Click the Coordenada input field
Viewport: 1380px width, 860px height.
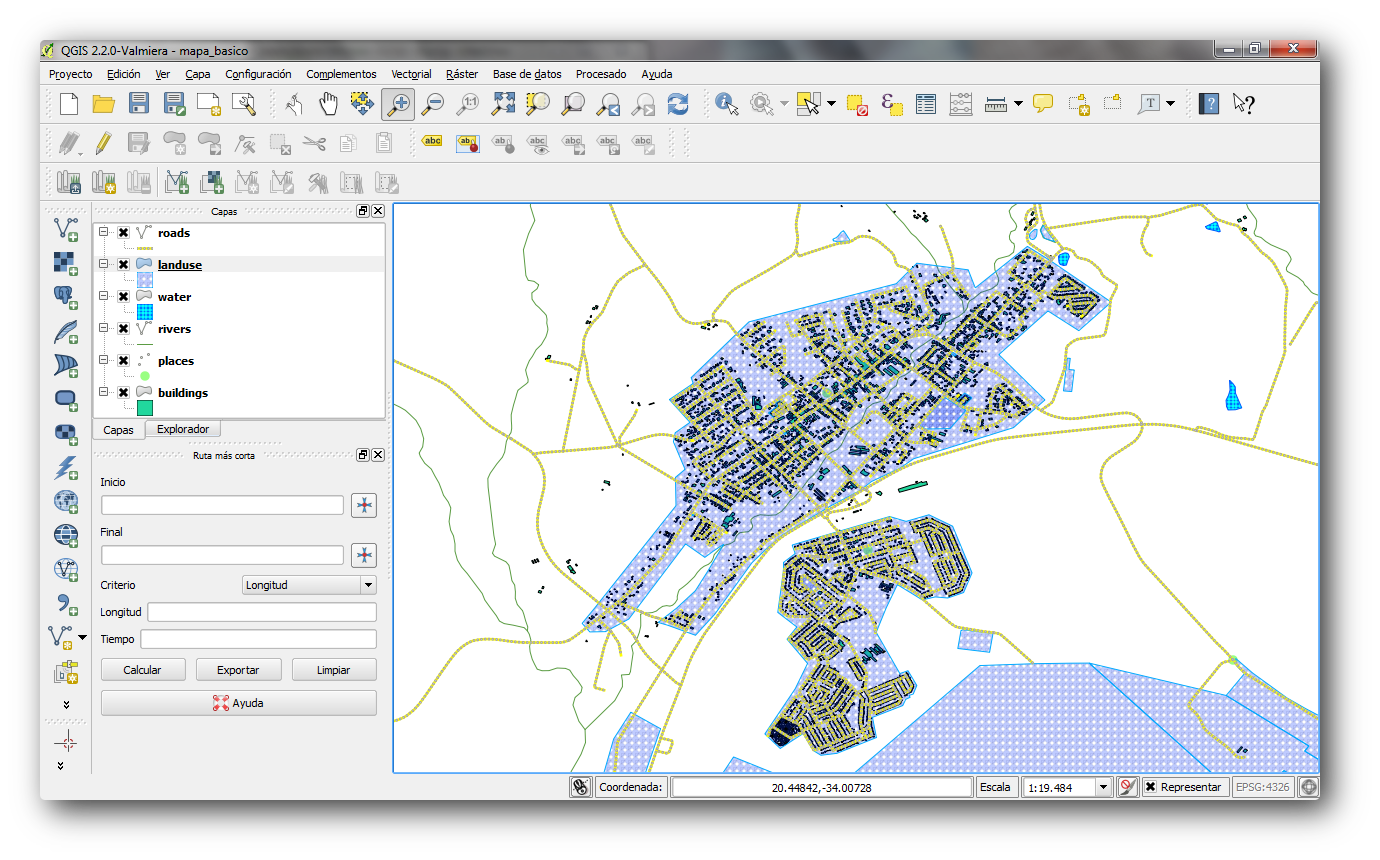point(822,787)
